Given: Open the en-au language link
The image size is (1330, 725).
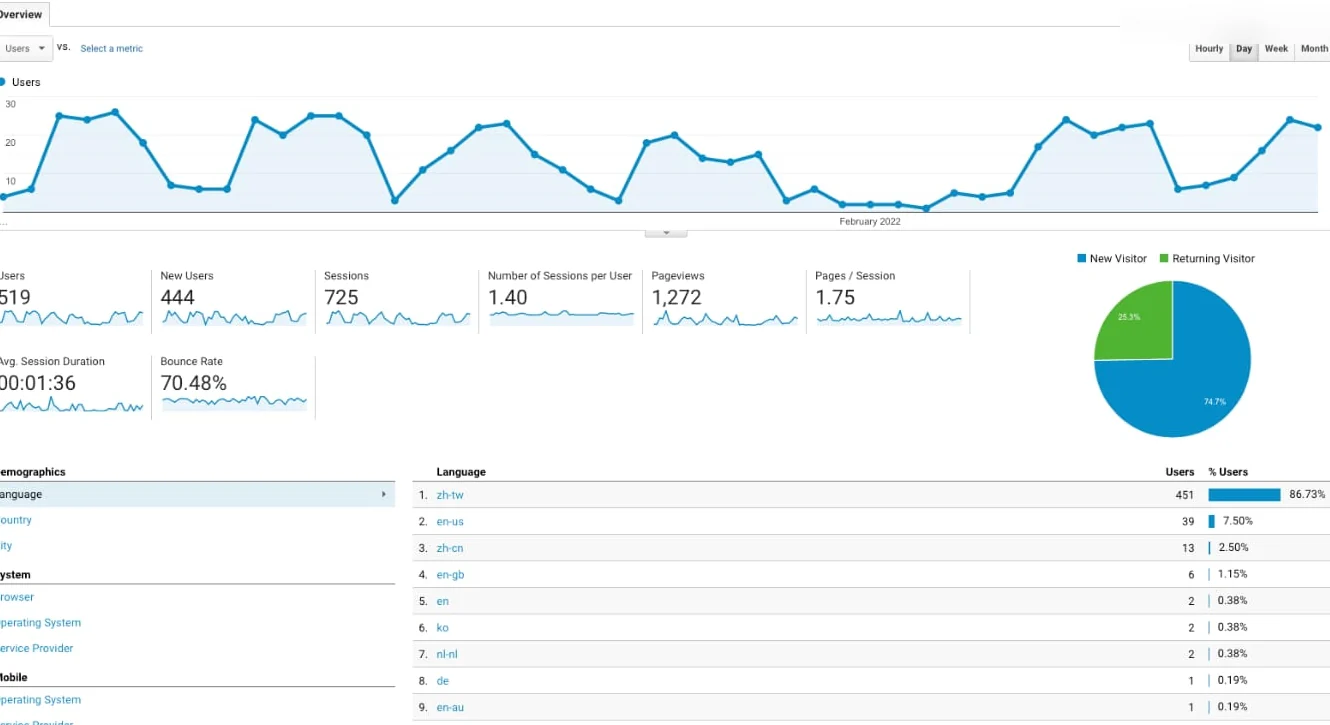Looking at the screenshot, I should pos(450,707).
